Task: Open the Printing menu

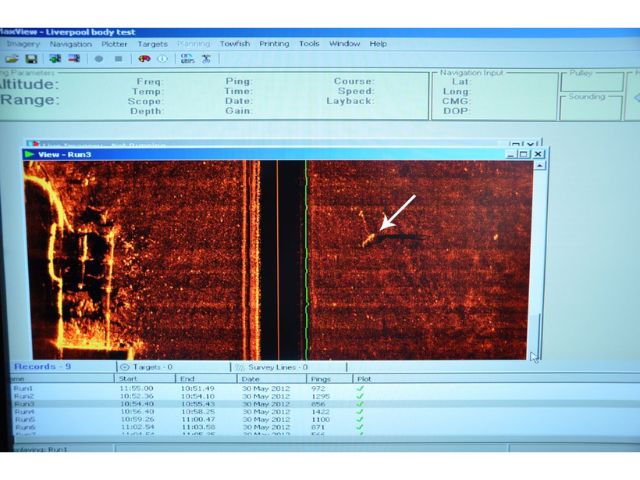Action: 274,44
